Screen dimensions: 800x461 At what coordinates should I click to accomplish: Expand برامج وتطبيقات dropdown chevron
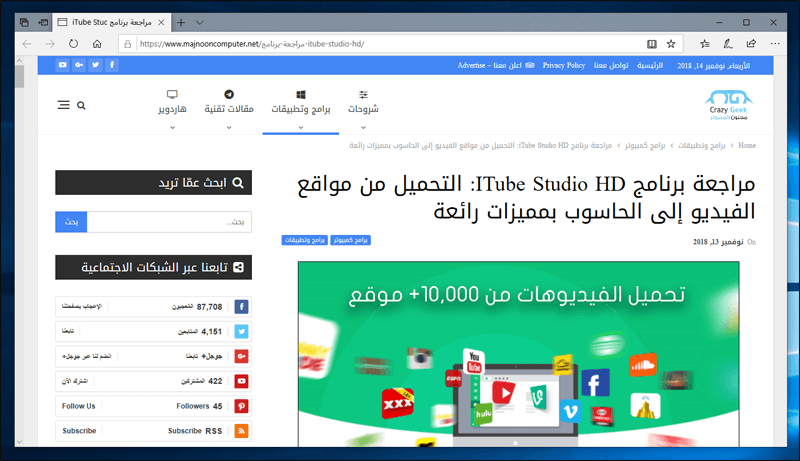pos(301,127)
